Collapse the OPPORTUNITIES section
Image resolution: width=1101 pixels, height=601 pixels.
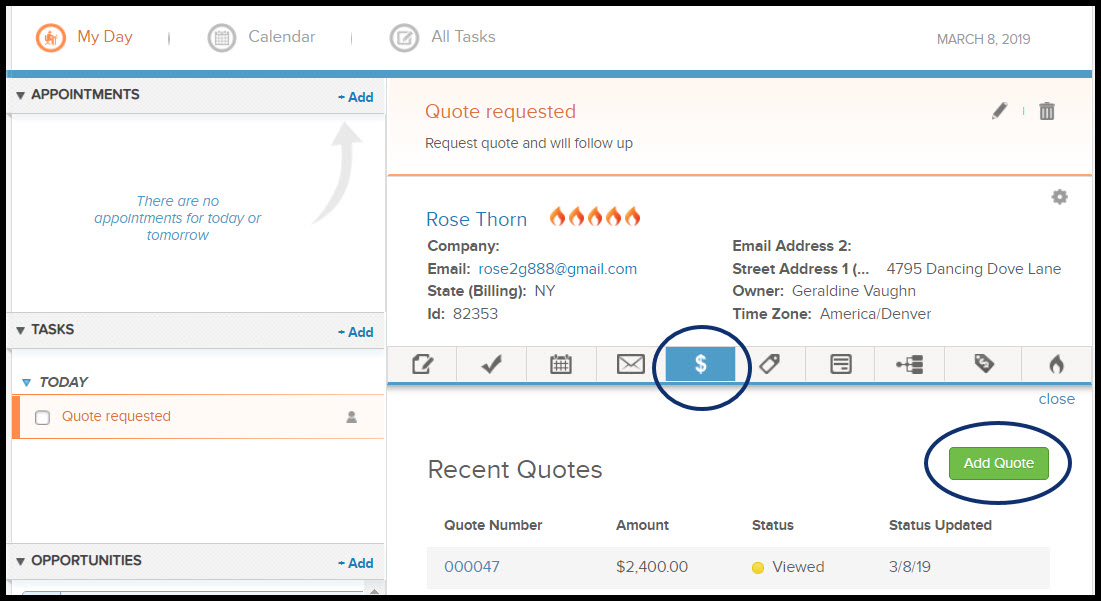pos(20,561)
